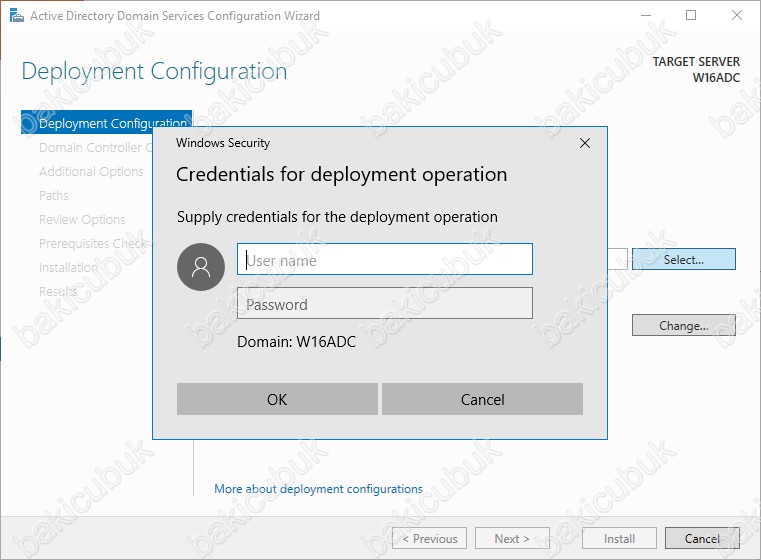Click the Credentials for deployment operation heading
This screenshot has width=761, height=560.
[x=341, y=174]
